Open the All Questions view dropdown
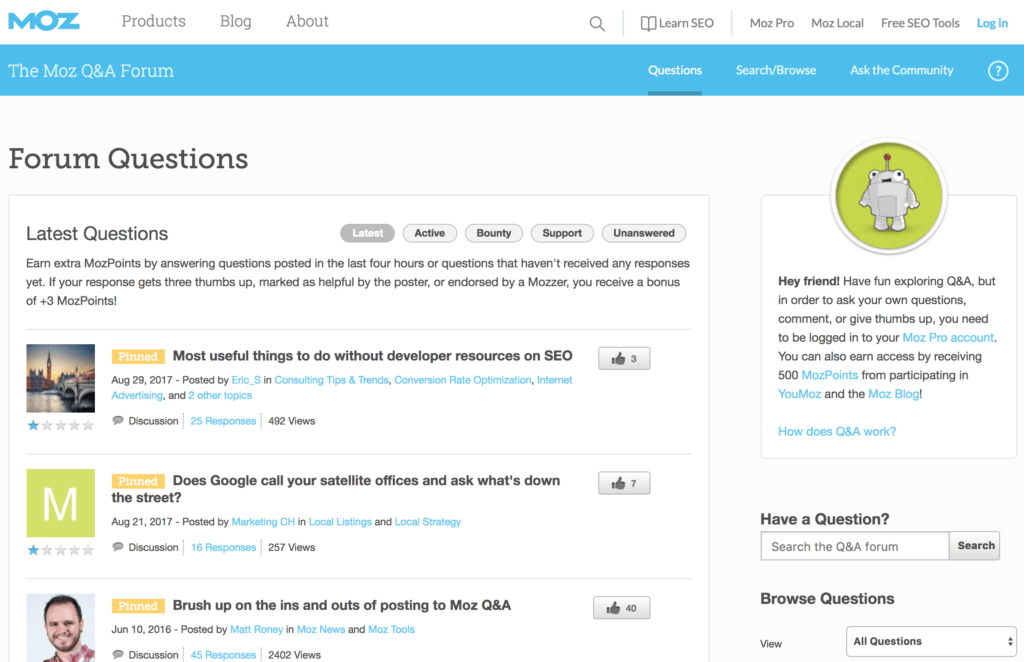Image resolution: width=1024 pixels, height=662 pixels. click(x=931, y=641)
